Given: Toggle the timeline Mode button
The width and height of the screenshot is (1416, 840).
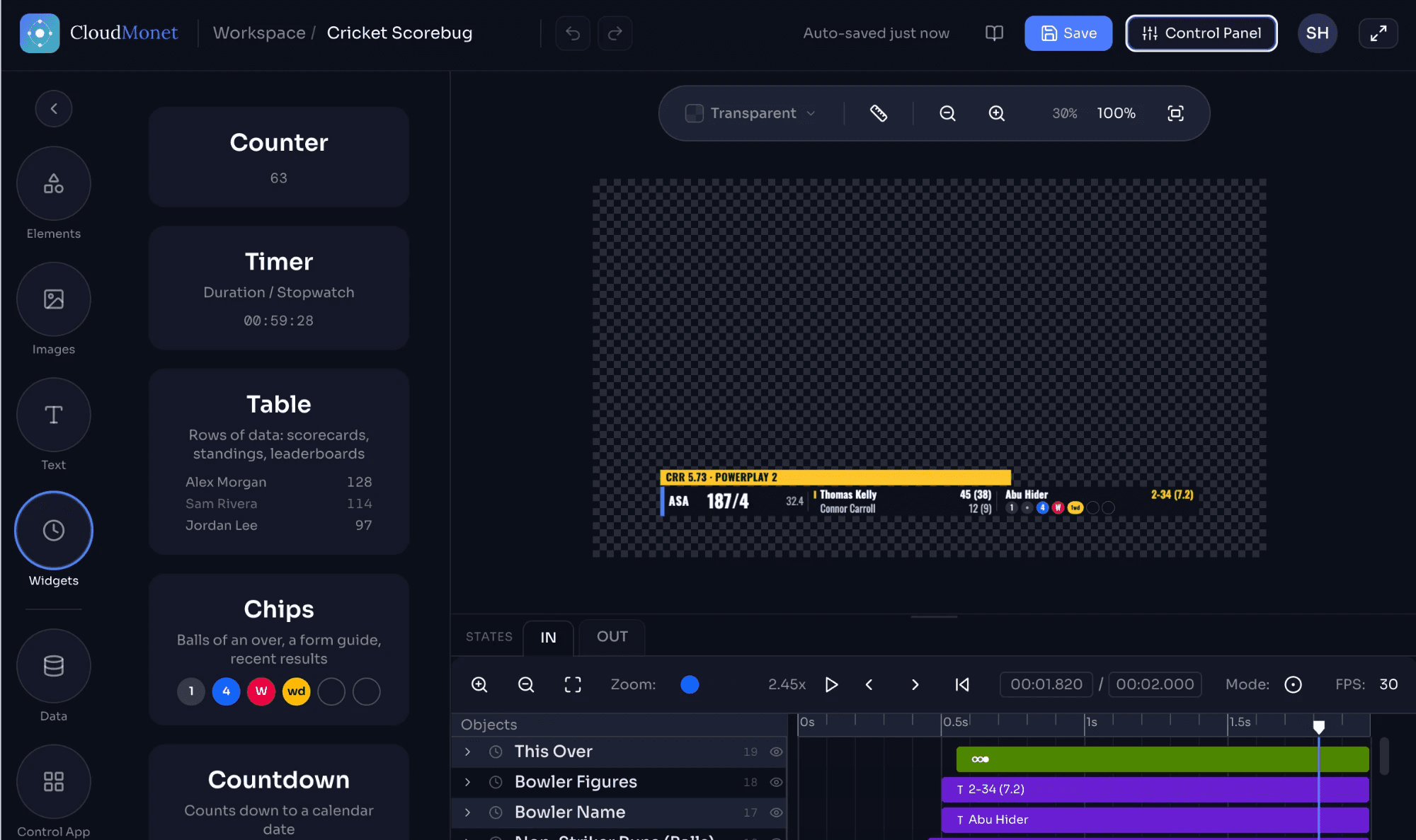Looking at the screenshot, I should (1293, 684).
